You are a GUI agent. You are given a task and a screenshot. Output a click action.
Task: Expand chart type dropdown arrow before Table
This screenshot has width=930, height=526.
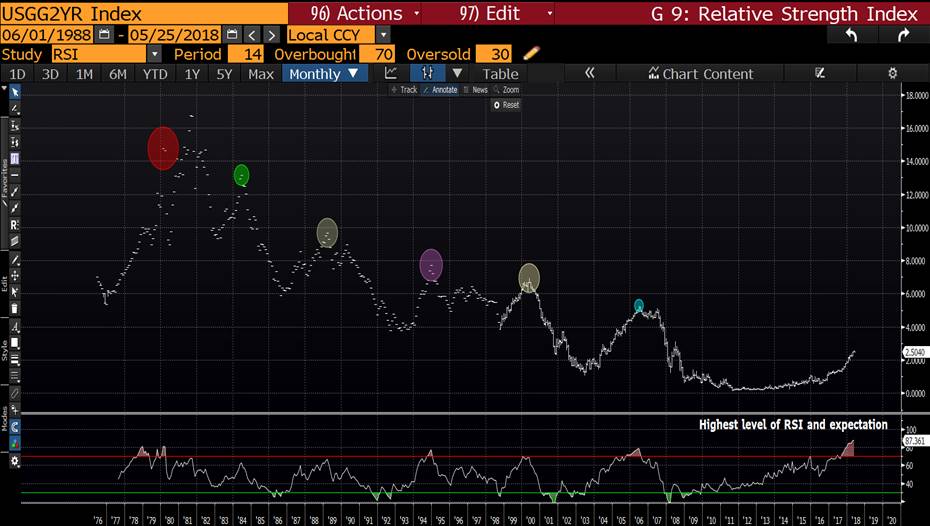pyautogui.click(x=457, y=74)
